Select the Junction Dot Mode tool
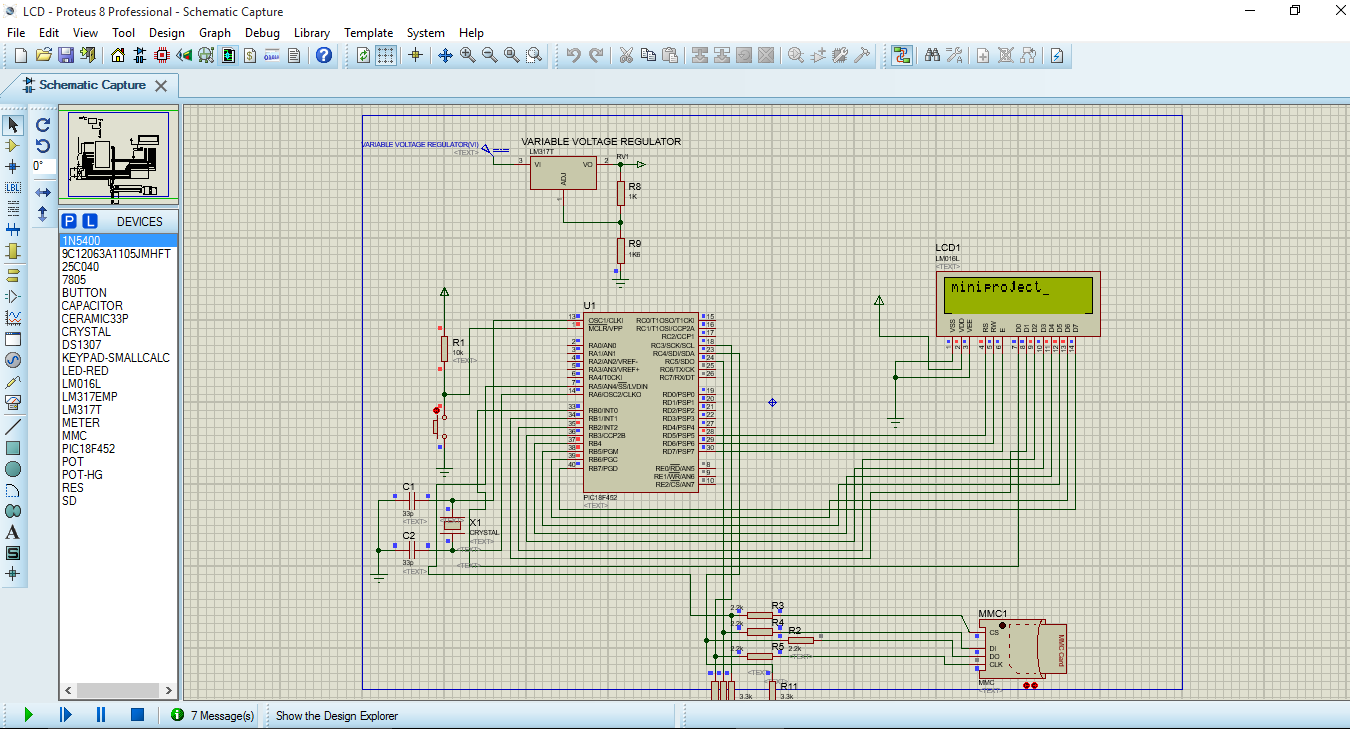The image size is (1350, 729). pyautogui.click(x=13, y=166)
